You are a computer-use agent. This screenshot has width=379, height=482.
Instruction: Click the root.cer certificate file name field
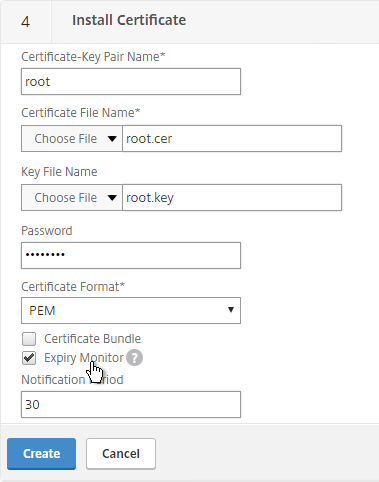click(x=232, y=139)
